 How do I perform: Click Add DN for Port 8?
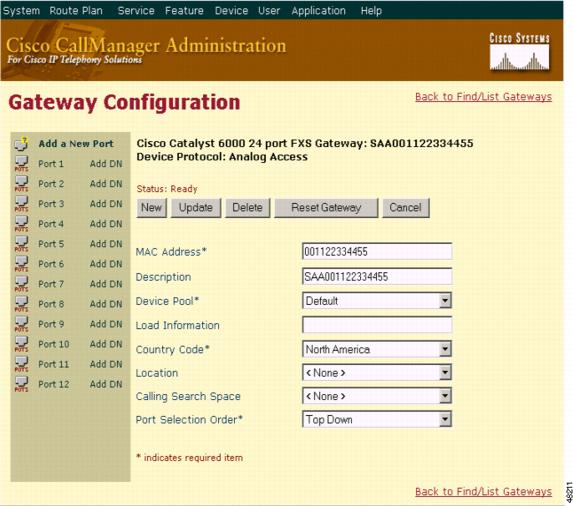106,304
